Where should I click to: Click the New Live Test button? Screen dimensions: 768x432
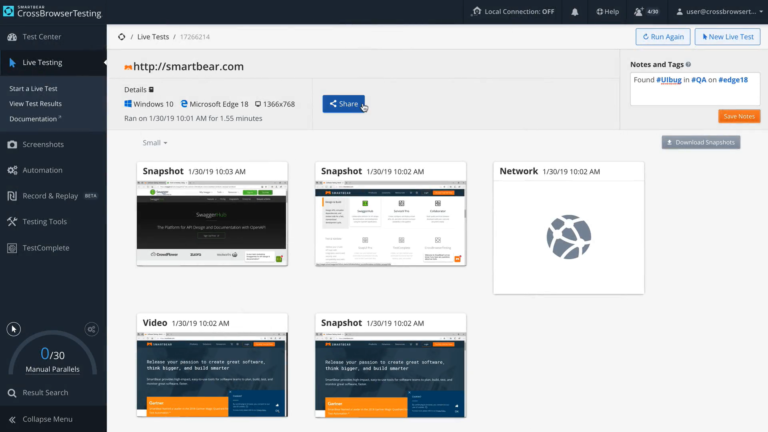727,37
